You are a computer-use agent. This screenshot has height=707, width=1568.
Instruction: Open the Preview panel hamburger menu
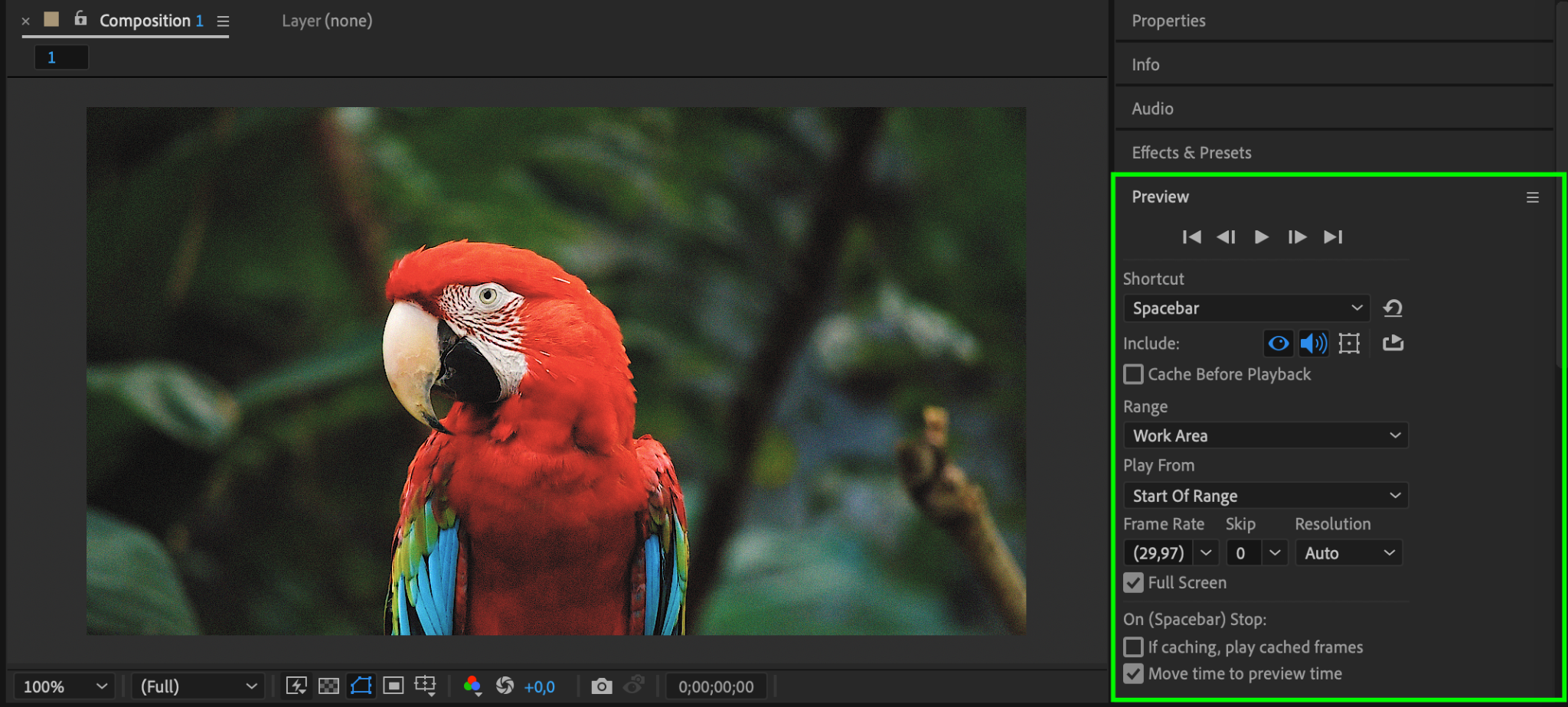click(x=1532, y=197)
